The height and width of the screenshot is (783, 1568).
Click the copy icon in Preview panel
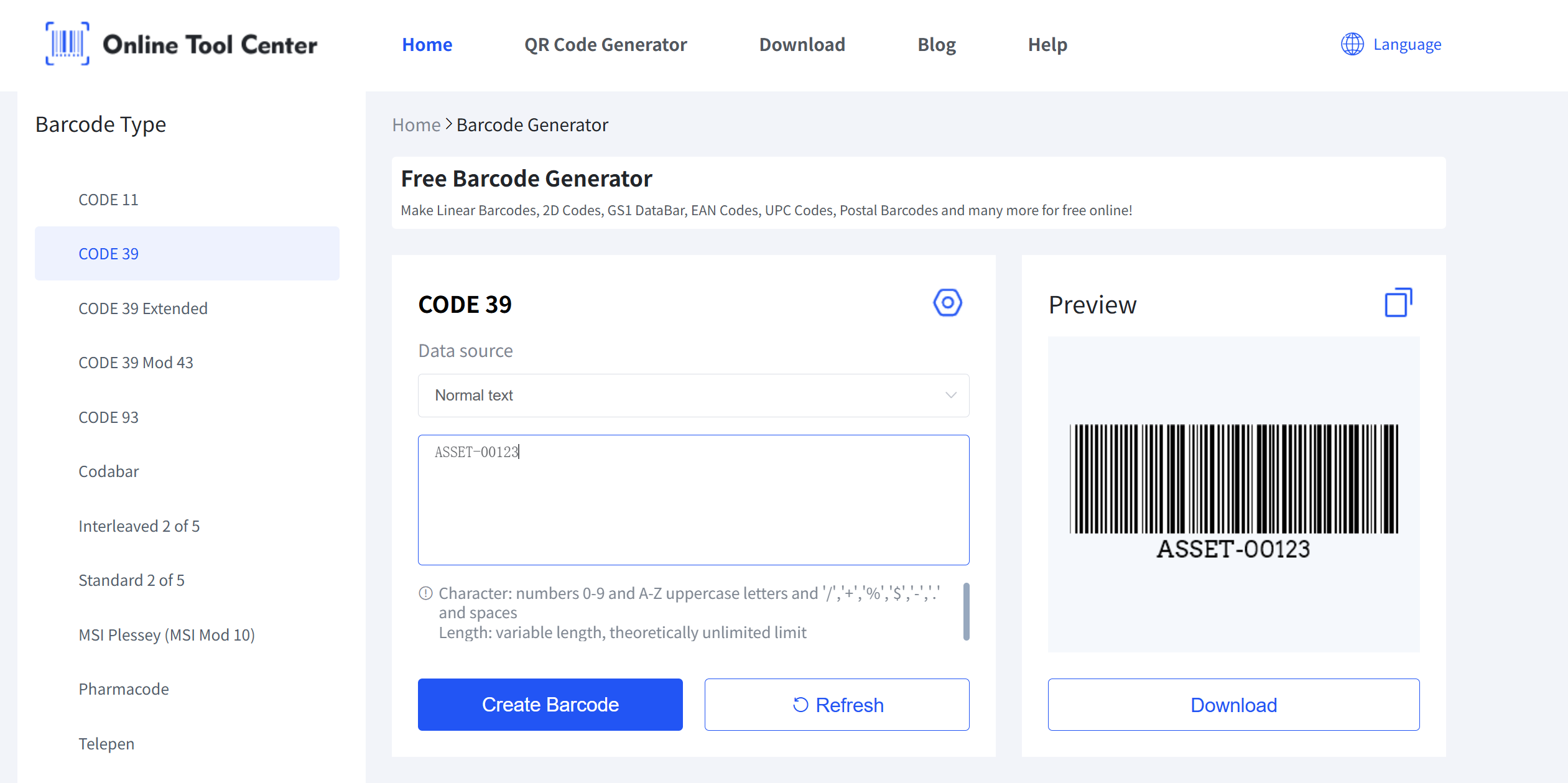click(1398, 303)
